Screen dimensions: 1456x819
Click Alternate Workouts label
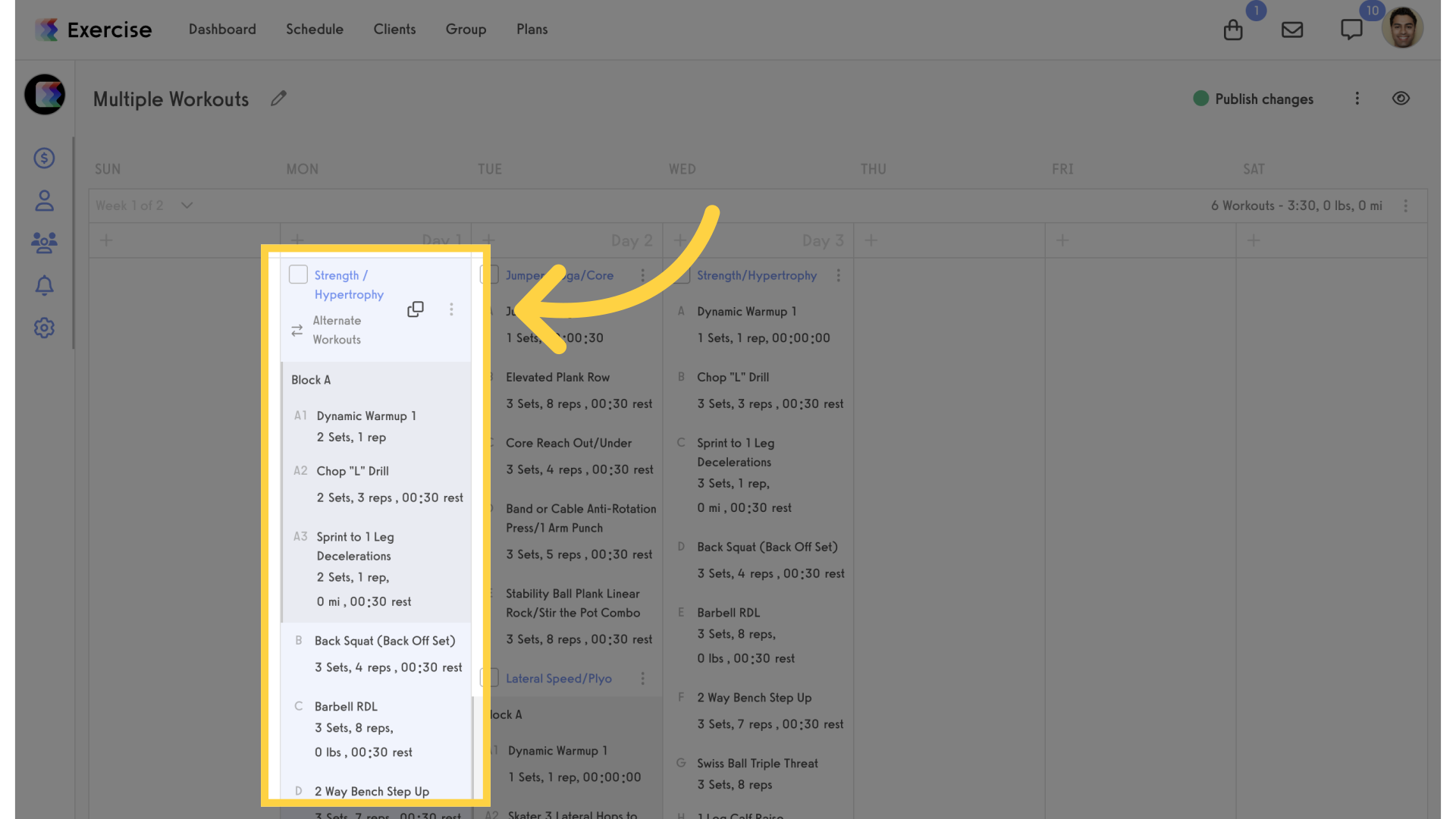337,330
